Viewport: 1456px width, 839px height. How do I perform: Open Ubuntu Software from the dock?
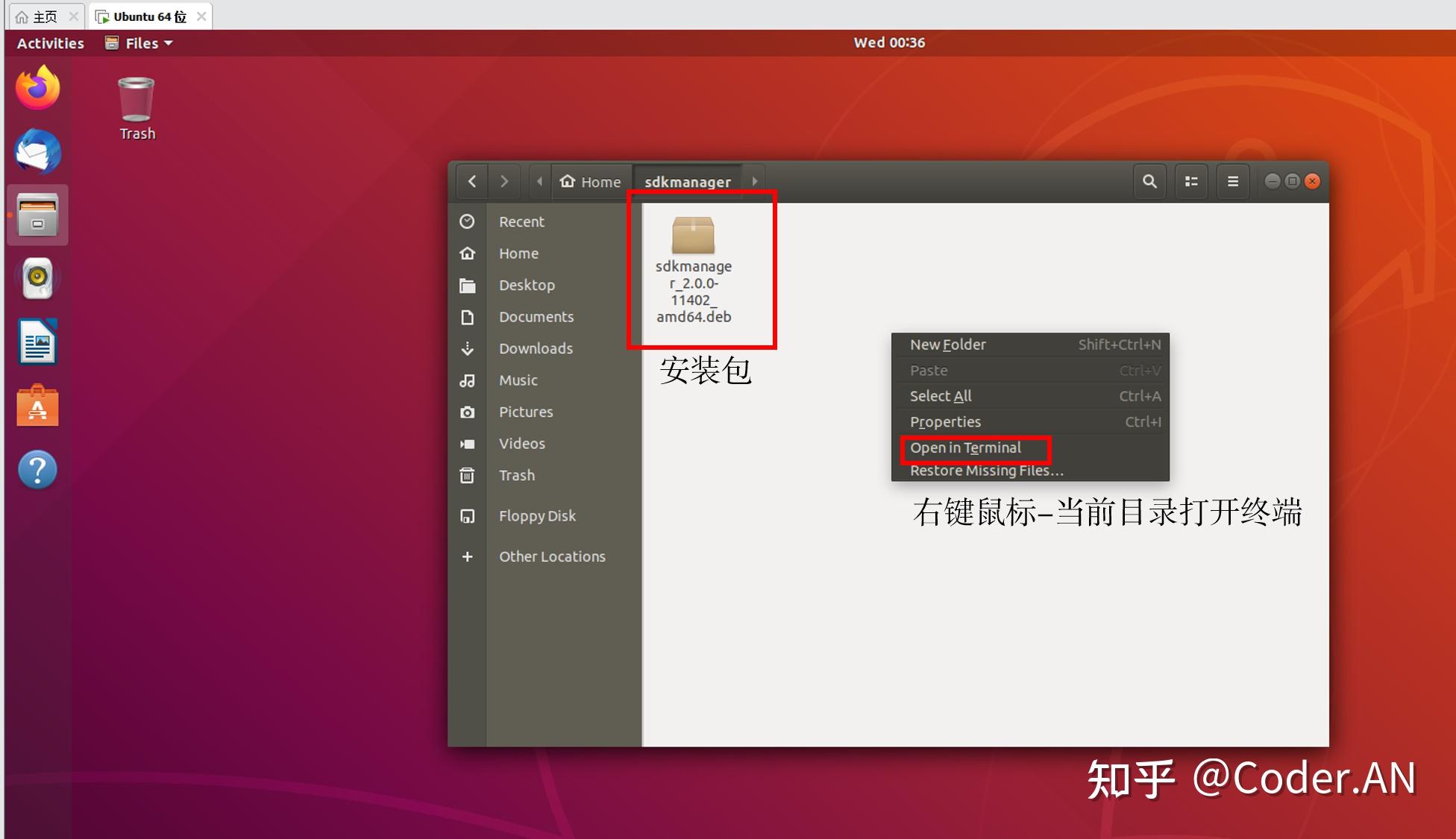click(37, 406)
